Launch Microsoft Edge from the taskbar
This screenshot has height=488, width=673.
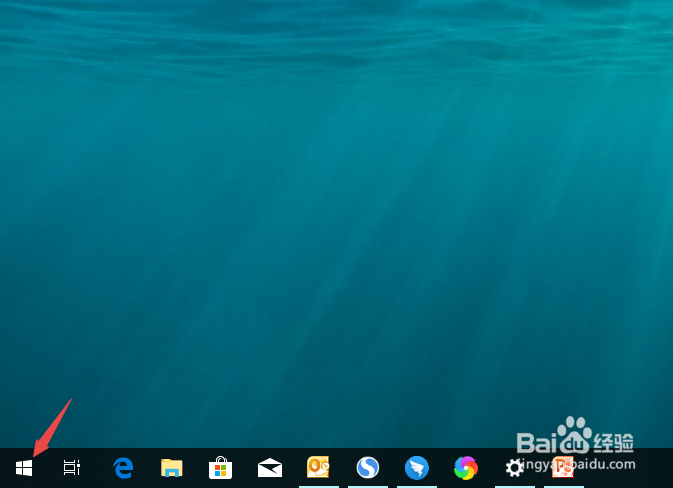click(123, 468)
